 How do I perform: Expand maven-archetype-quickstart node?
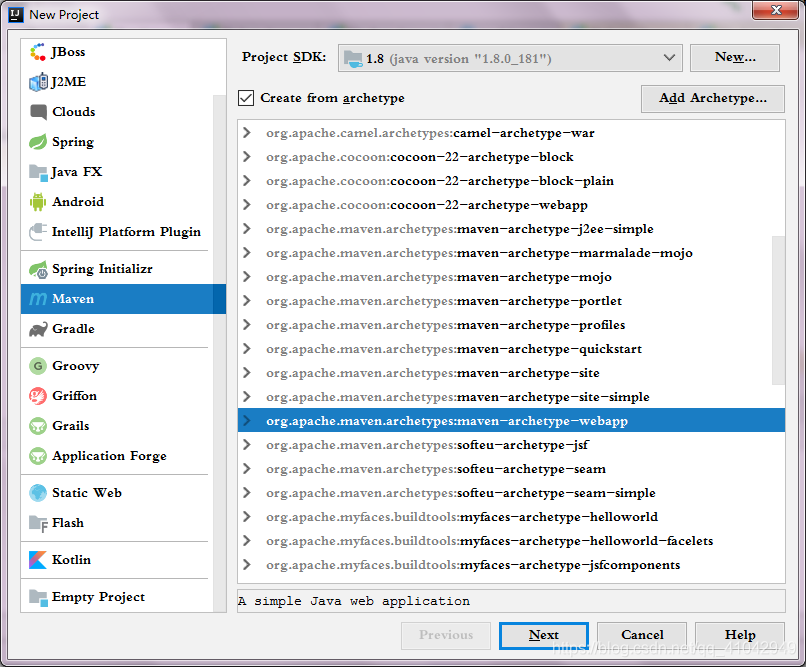[x=247, y=348]
